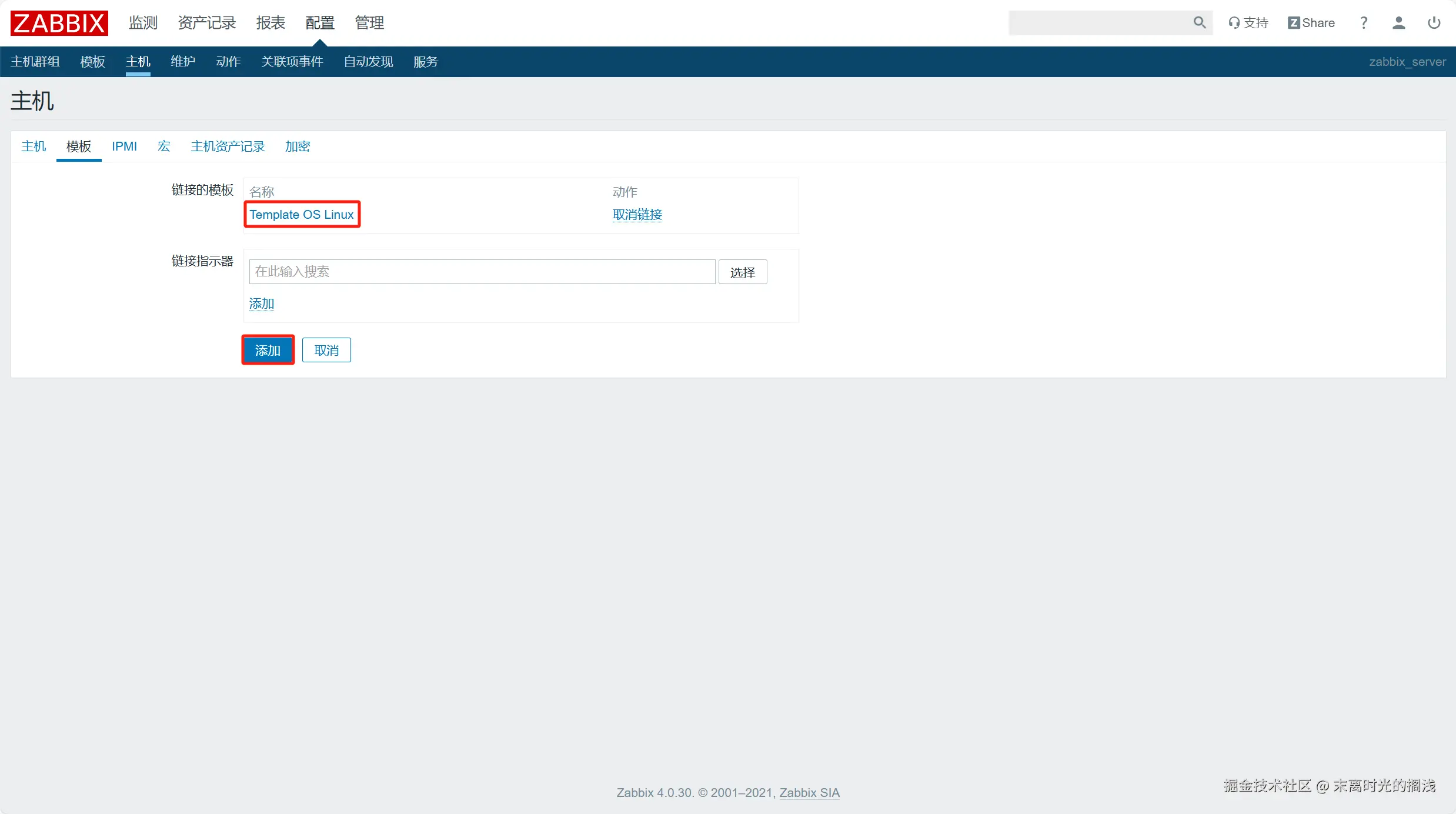Open Zabbix Share link
This screenshot has height=814, width=1456.
tap(1311, 23)
